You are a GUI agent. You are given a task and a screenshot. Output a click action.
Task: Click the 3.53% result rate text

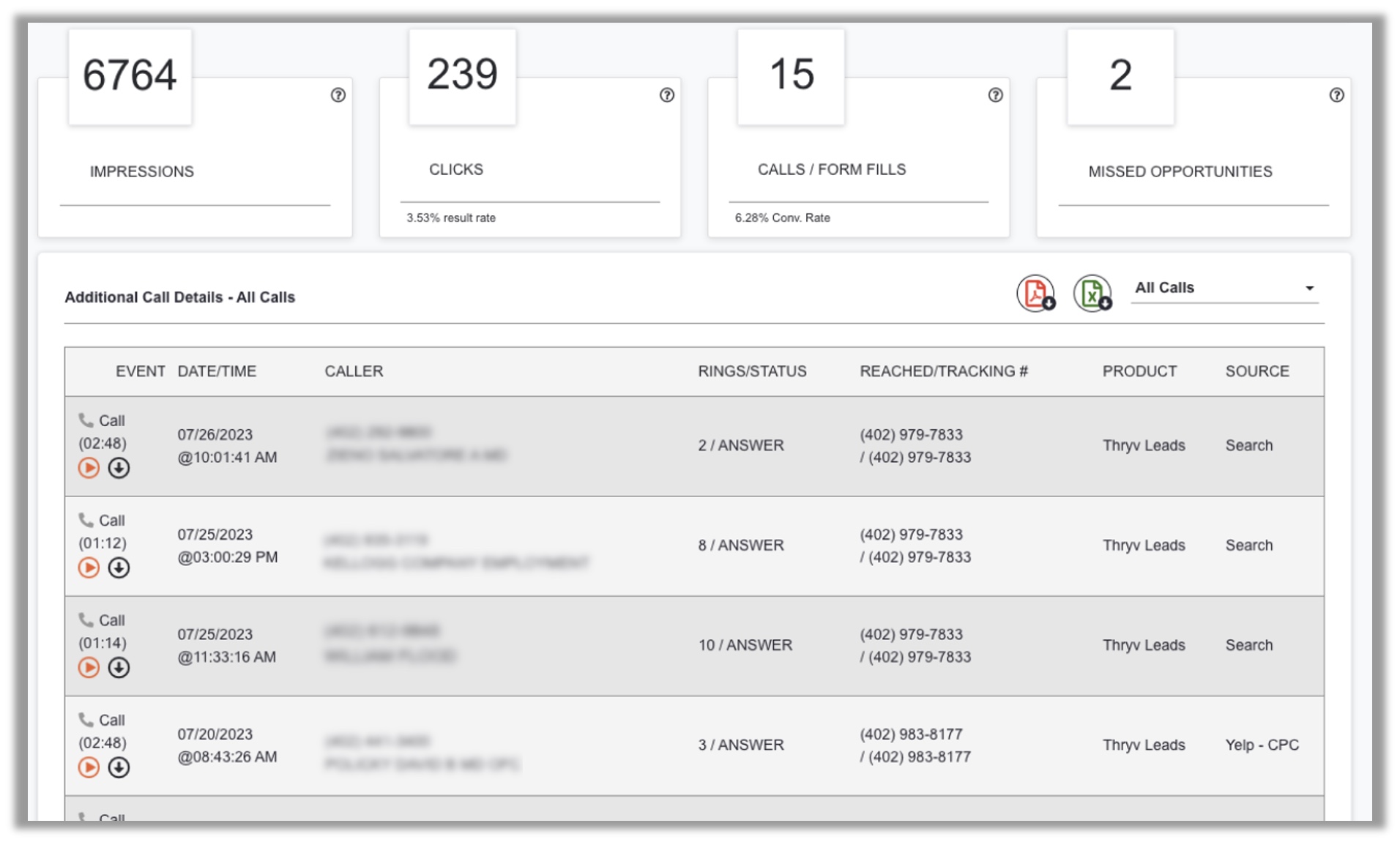click(451, 217)
